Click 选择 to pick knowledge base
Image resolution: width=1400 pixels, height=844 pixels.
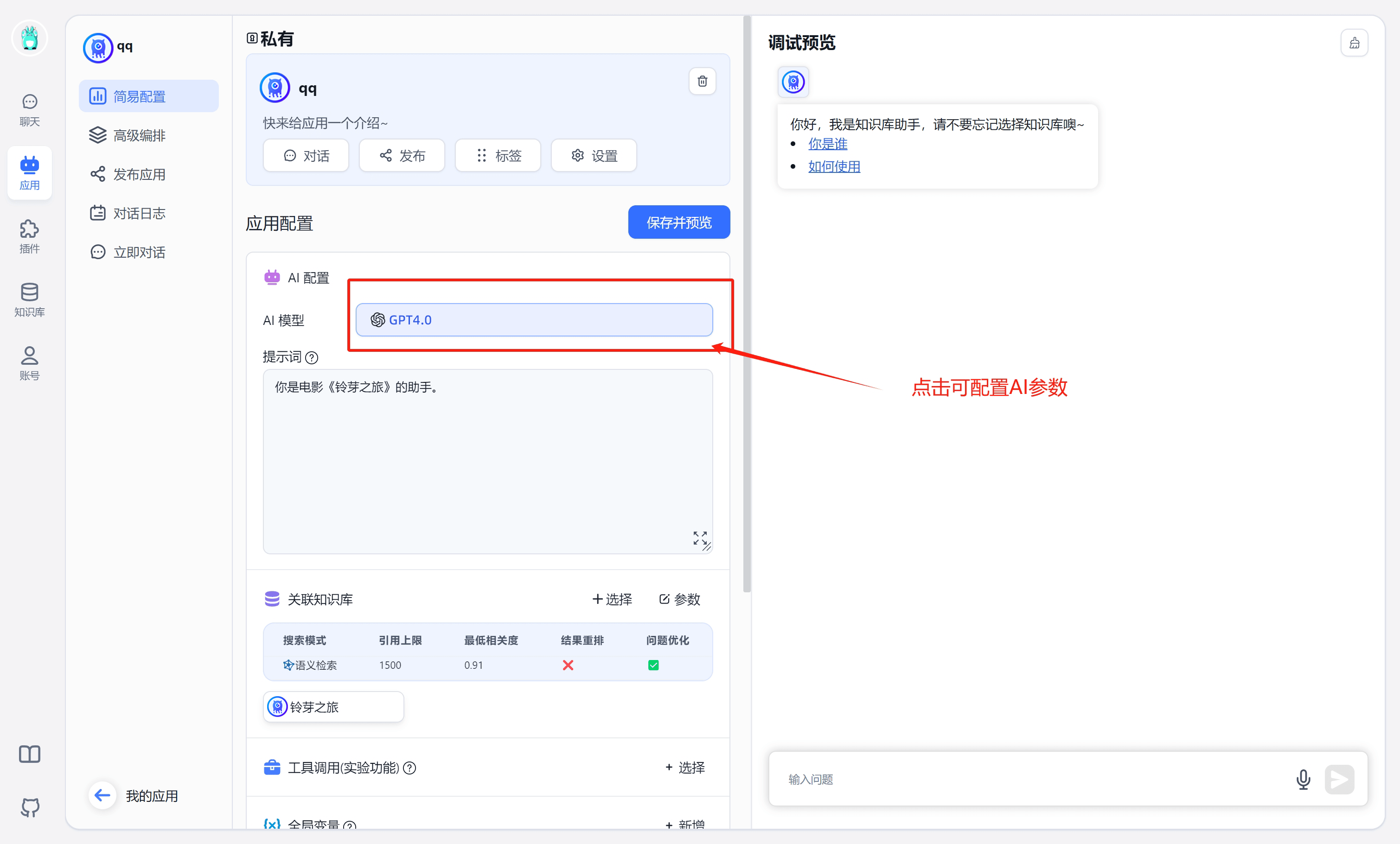612,599
